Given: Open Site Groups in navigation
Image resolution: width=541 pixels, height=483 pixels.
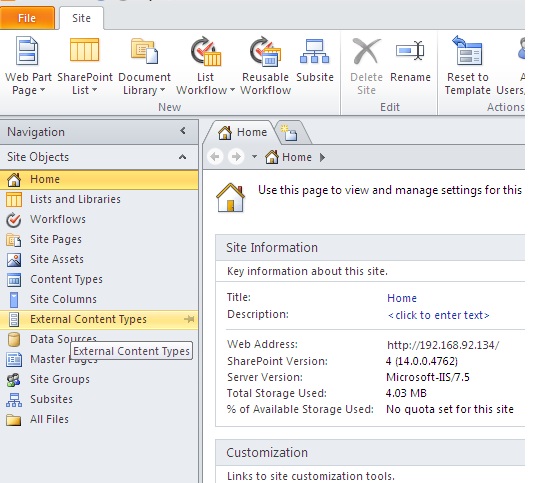Looking at the screenshot, I should pyautogui.click(x=99, y=380).
